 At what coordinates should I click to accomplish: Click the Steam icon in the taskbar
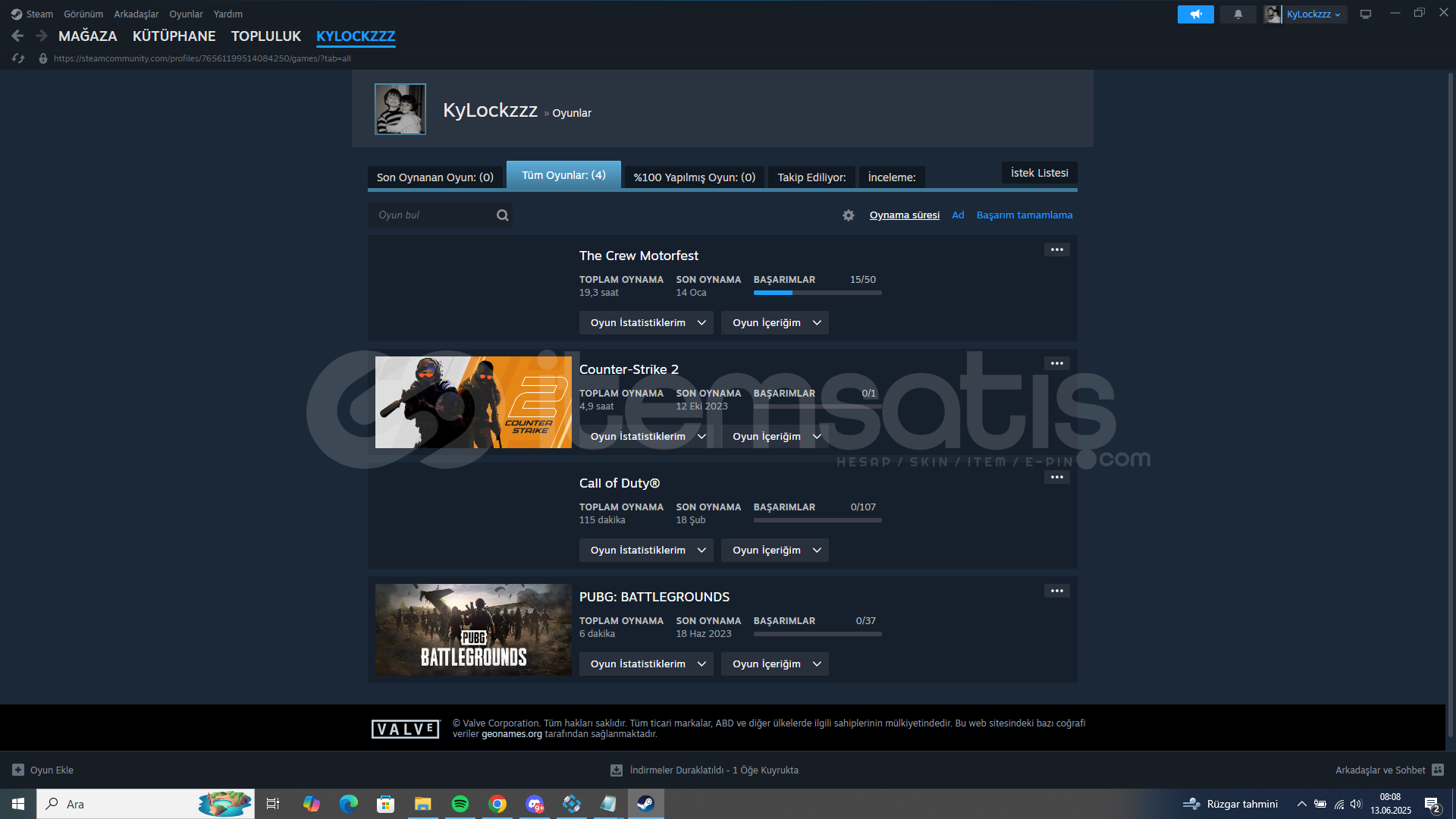coord(646,804)
